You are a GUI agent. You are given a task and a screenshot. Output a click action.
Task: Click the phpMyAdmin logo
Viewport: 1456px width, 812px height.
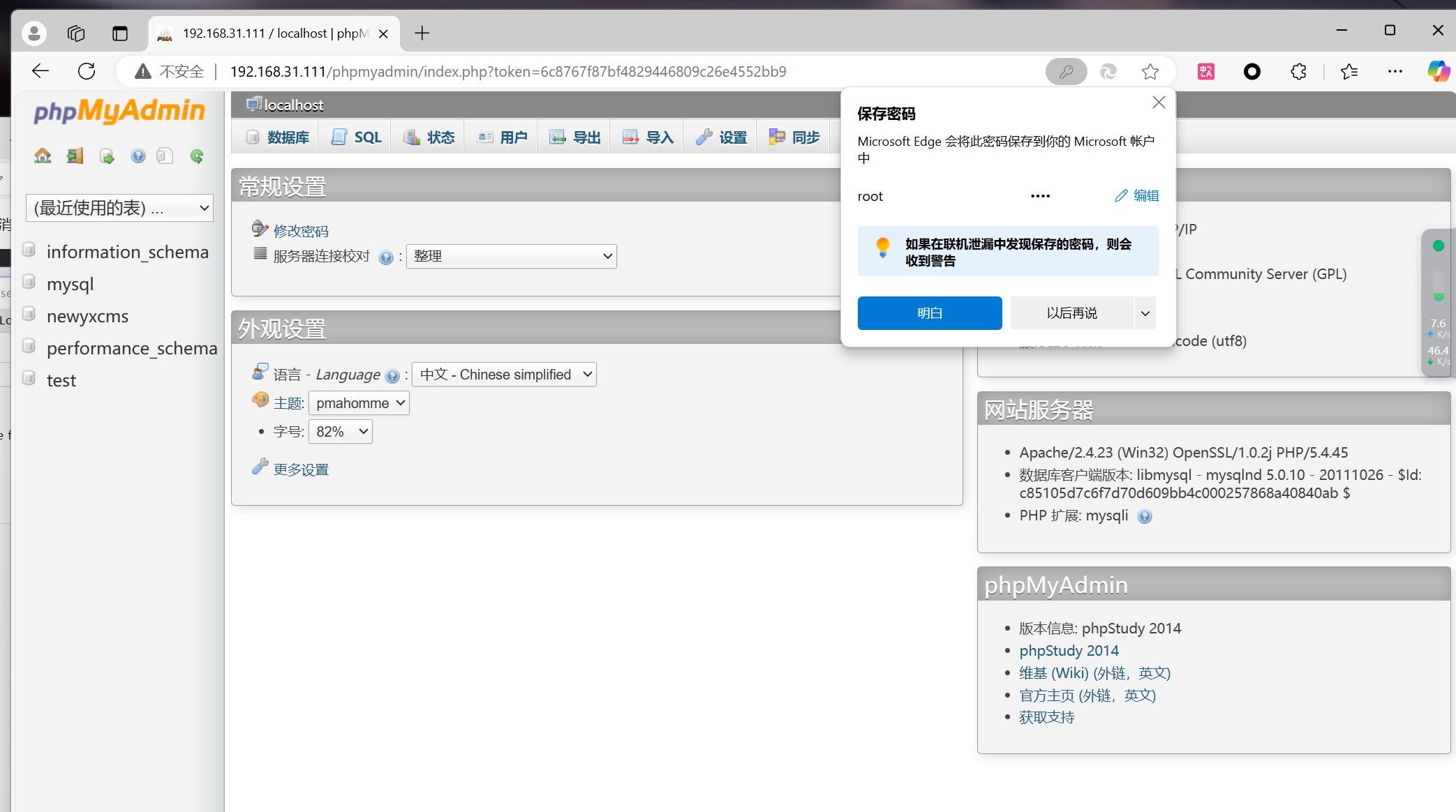[119, 111]
